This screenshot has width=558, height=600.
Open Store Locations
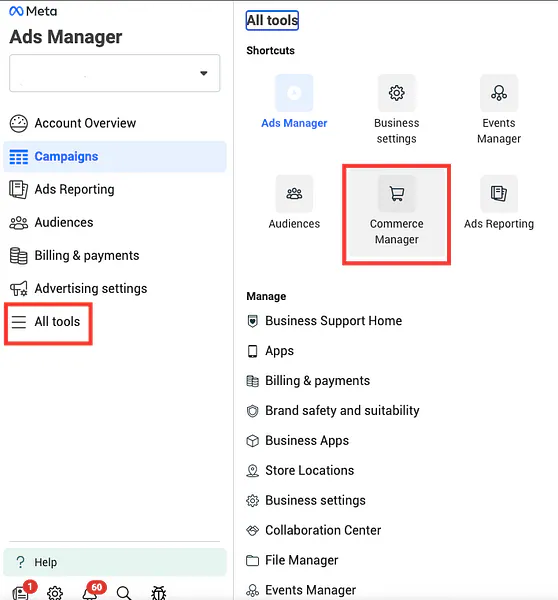(x=300, y=471)
